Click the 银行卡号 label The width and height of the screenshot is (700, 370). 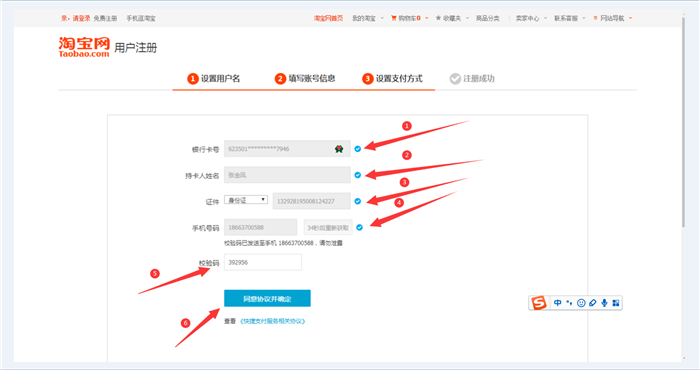point(206,150)
